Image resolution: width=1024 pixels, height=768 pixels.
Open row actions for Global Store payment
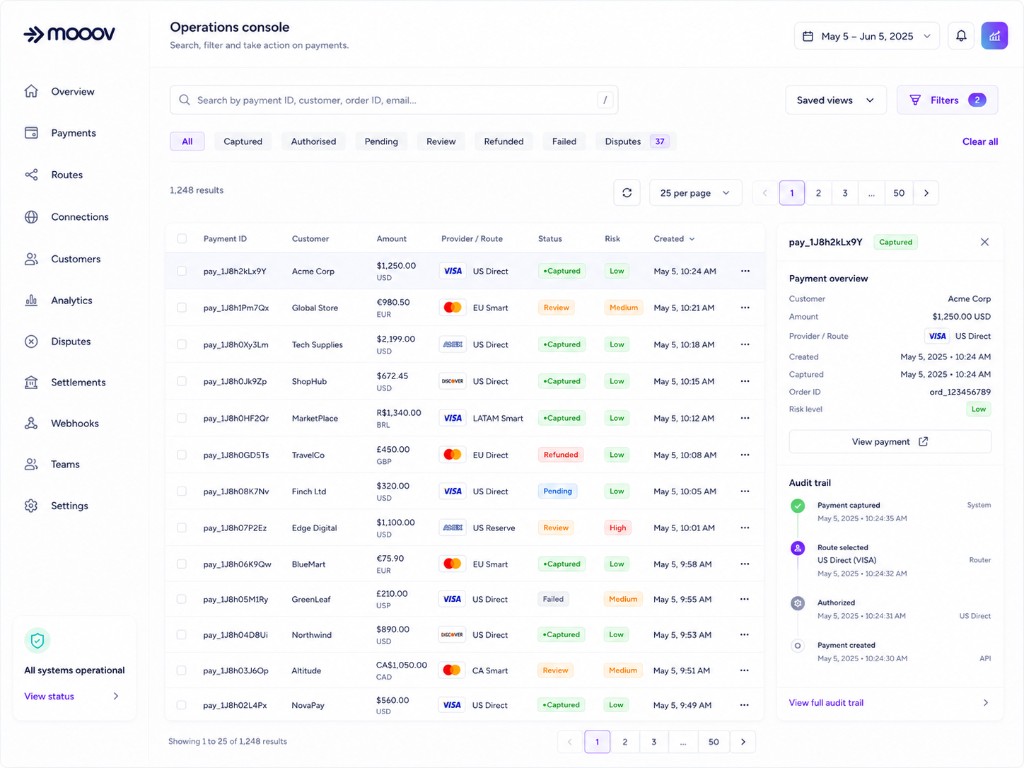point(745,308)
